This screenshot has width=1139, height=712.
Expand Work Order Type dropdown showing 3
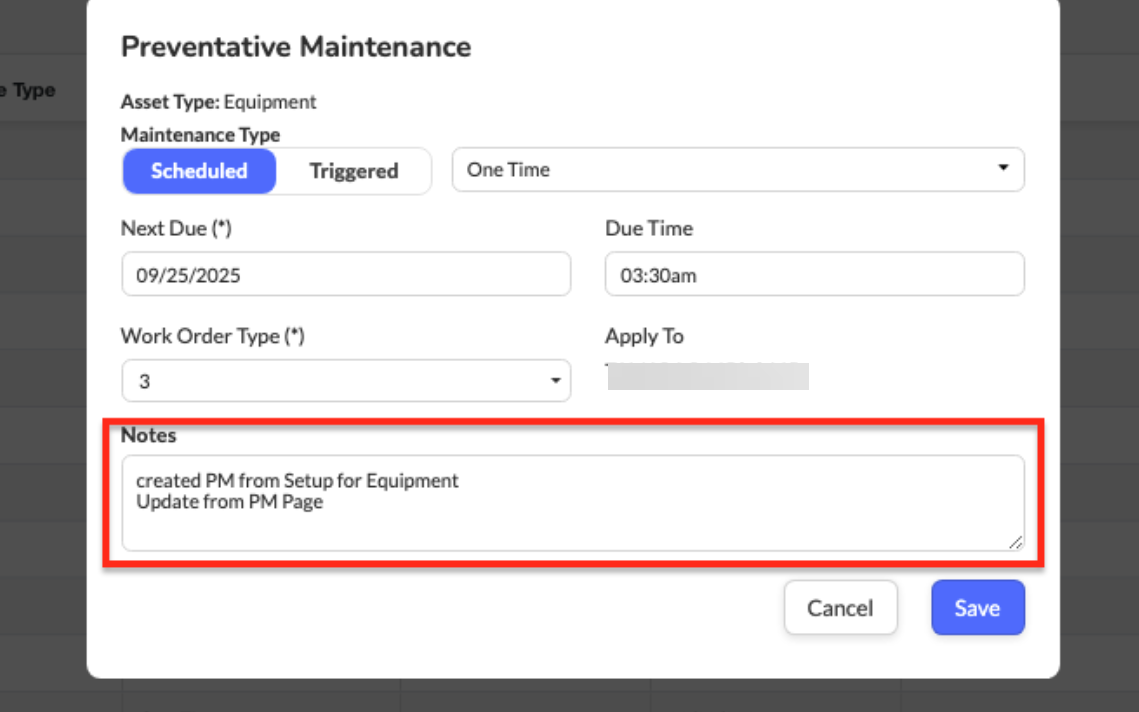click(x=346, y=382)
